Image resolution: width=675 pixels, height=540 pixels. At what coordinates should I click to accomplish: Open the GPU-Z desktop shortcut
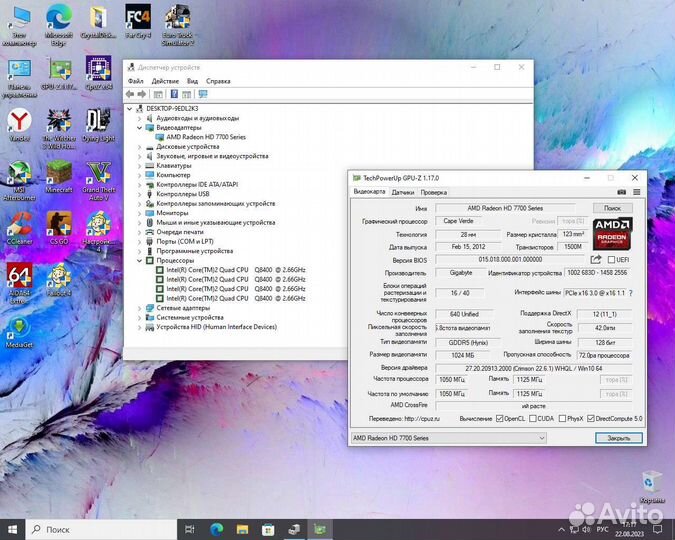59,73
